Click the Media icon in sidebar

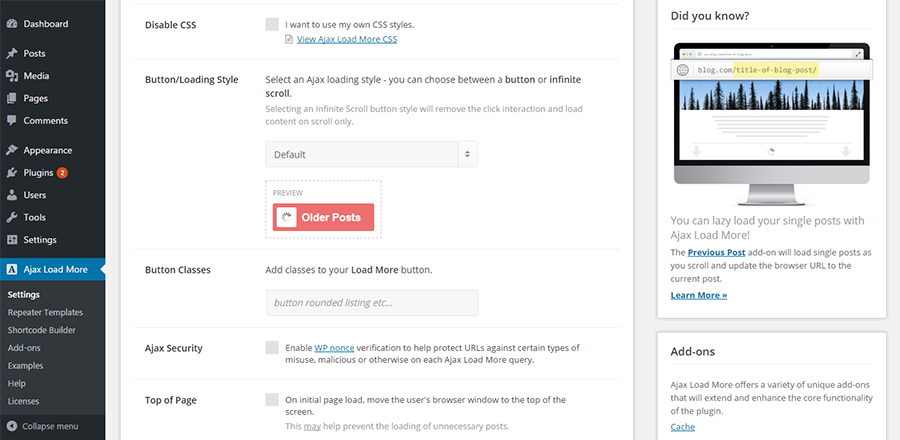click(11, 76)
